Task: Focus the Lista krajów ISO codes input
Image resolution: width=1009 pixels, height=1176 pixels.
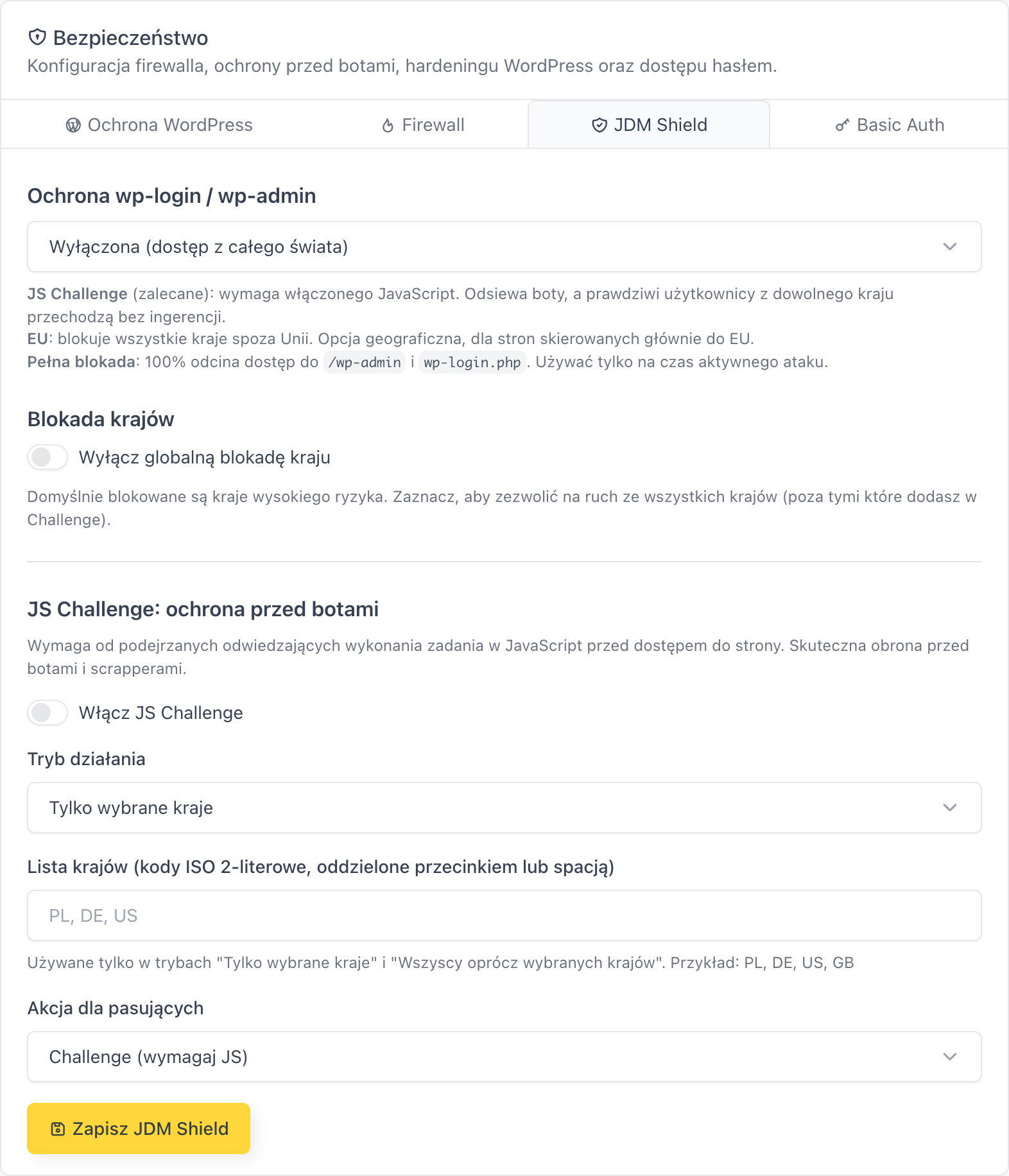Action: pos(504,915)
